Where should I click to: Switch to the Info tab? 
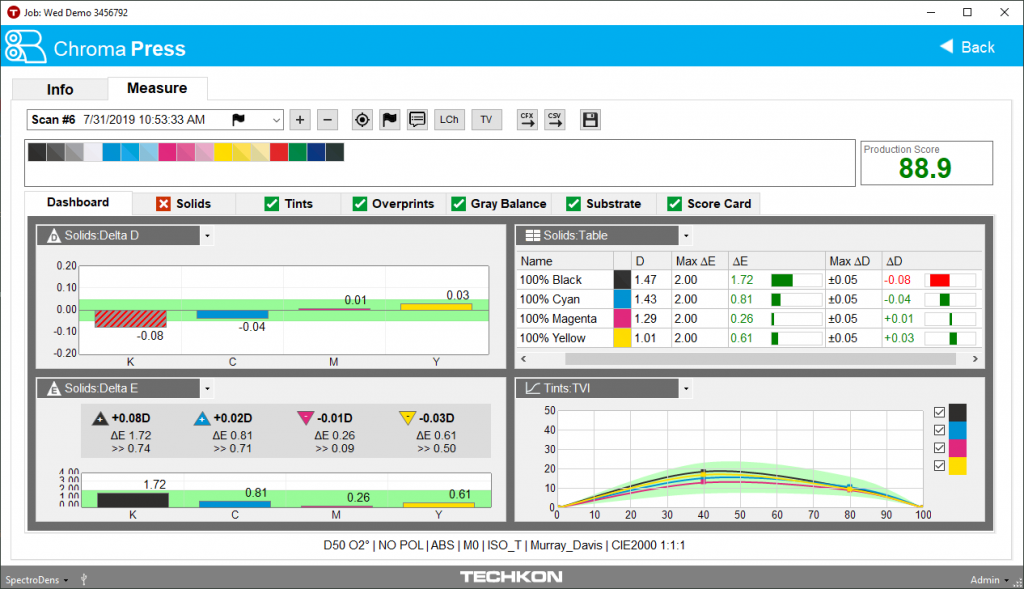point(60,89)
